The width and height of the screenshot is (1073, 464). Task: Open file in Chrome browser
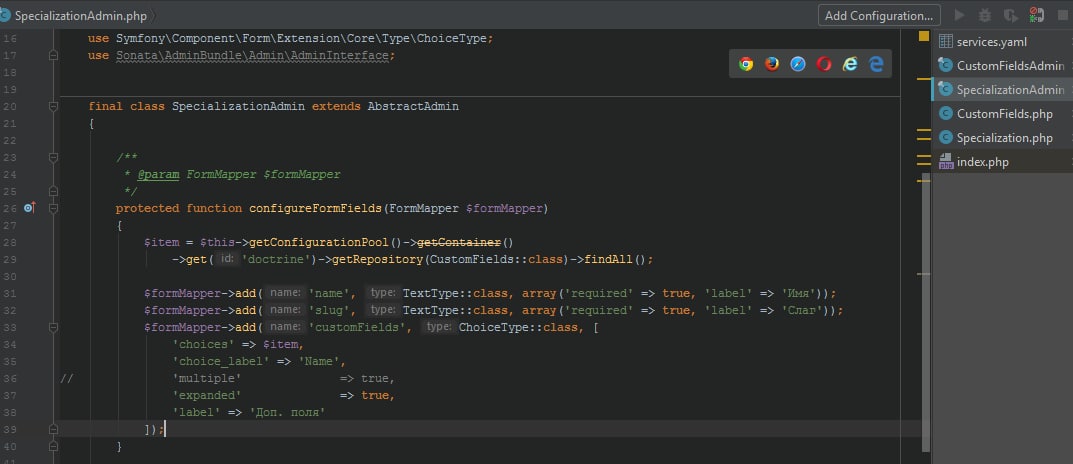coord(746,64)
